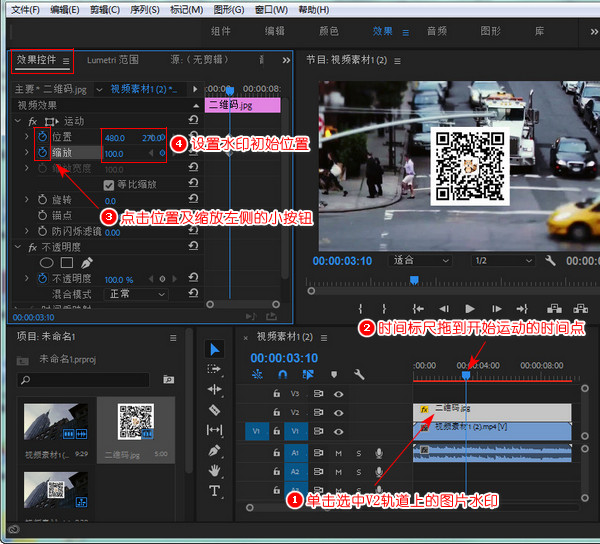This screenshot has width=600, height=544.
Task: Show more workspaces overflow arrows
Action: 594,31
